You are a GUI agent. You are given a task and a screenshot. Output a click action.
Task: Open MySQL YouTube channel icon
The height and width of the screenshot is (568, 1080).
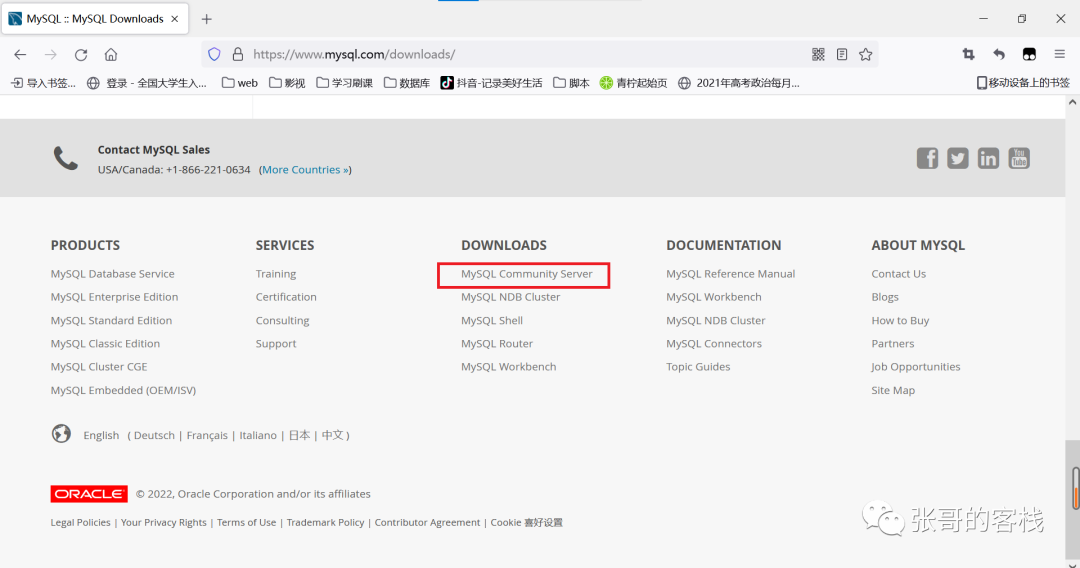pyautogui.click(x=1019, y=158)
